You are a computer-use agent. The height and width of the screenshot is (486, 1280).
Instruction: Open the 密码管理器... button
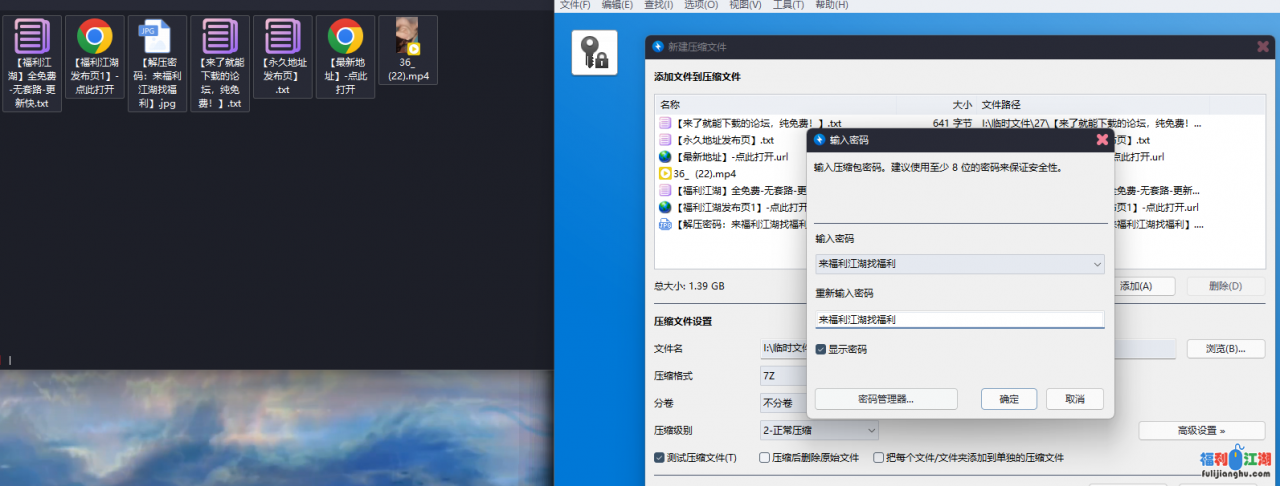[885, 399]
